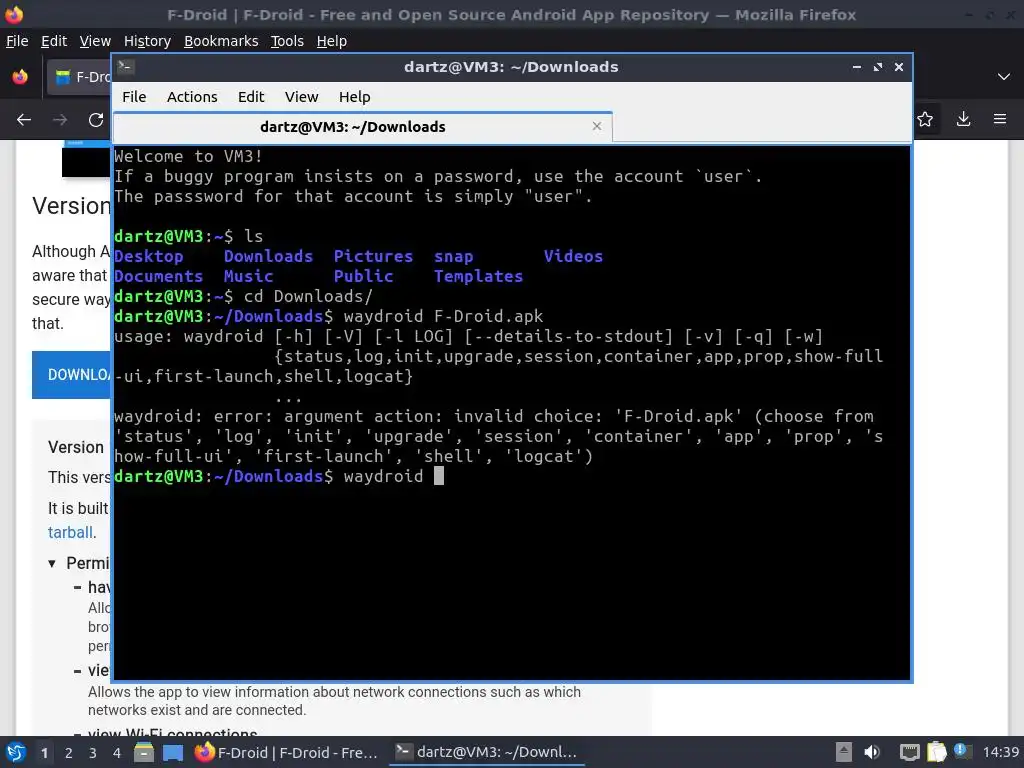The height and width of the screenshot is (768, 1024).
Task: Open the Firefox downloads panel
Action: pos(963,119)
